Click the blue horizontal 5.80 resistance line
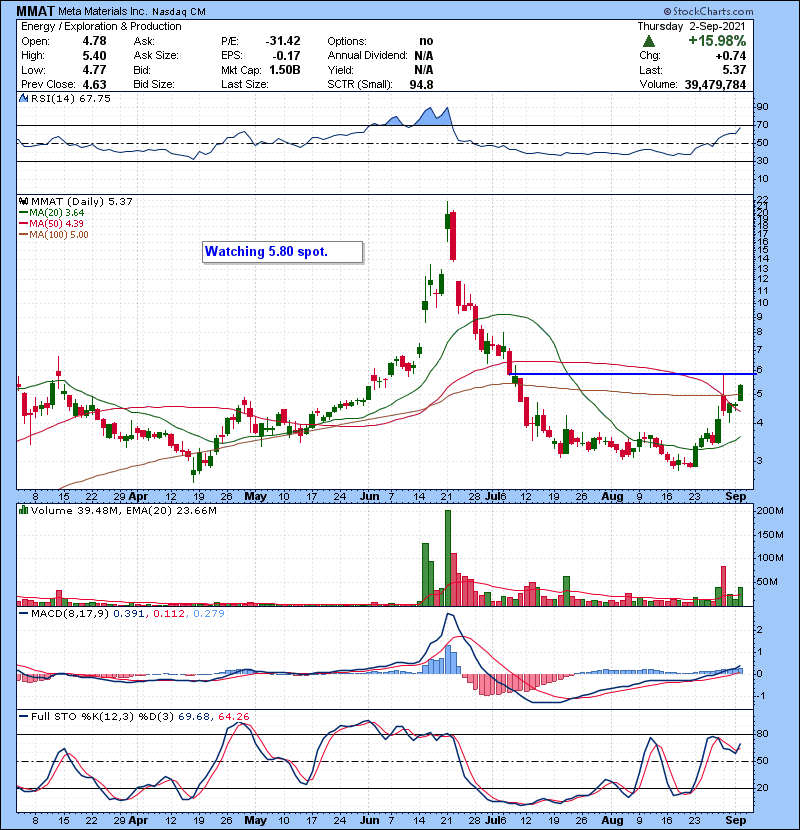The width and height of the screenshot is (800, 830). click(633, 374)
